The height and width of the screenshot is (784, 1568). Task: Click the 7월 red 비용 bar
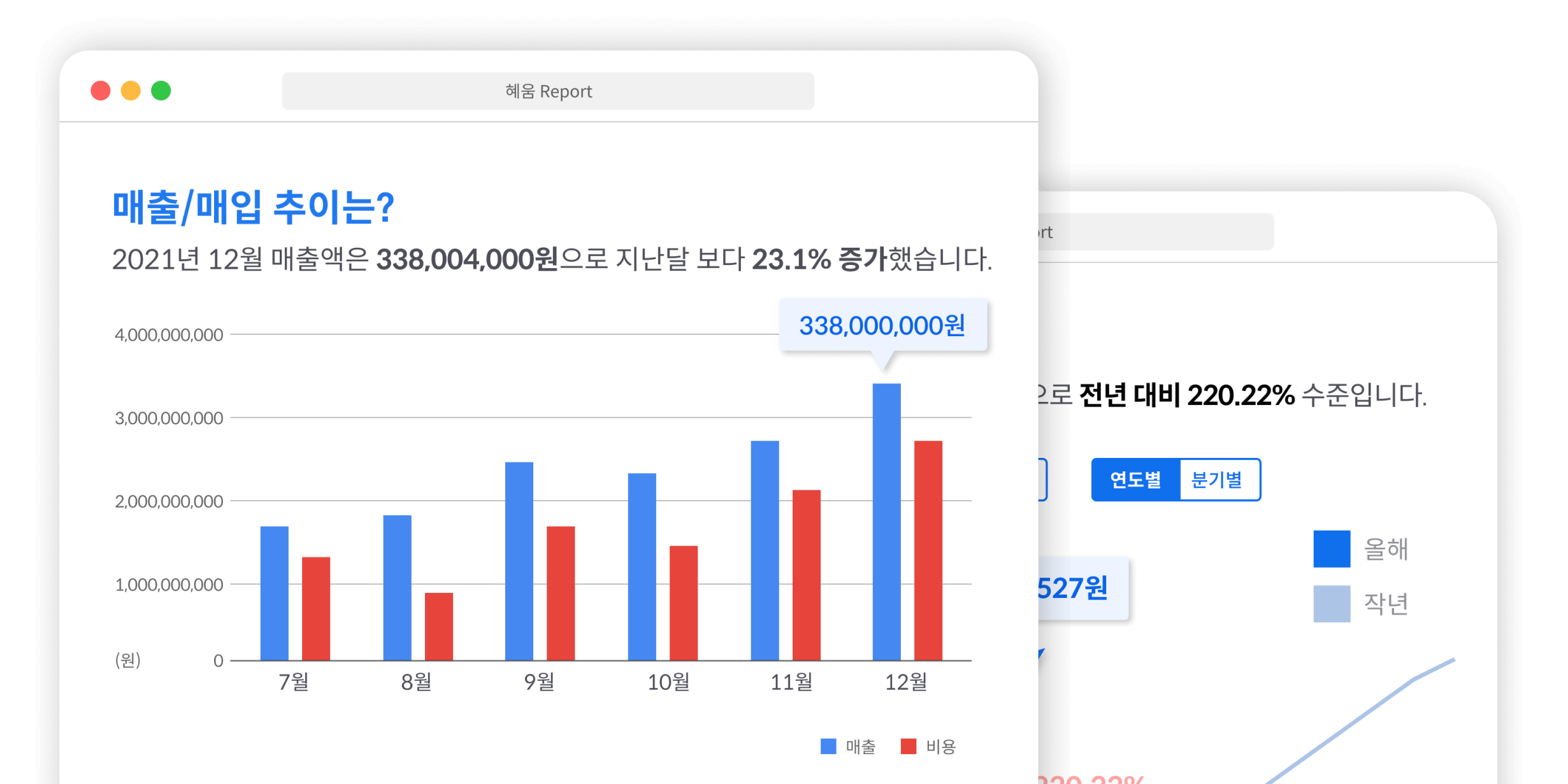(x=316, y=609)
